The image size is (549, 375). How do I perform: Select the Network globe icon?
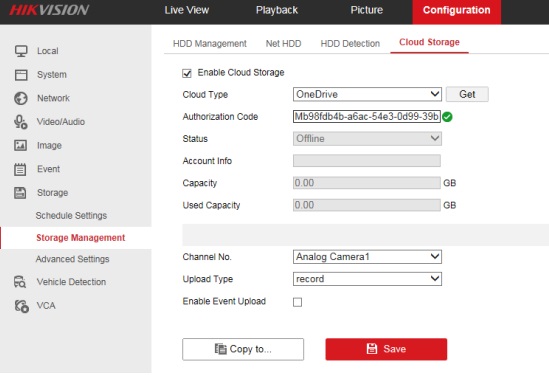coord(21,98)
